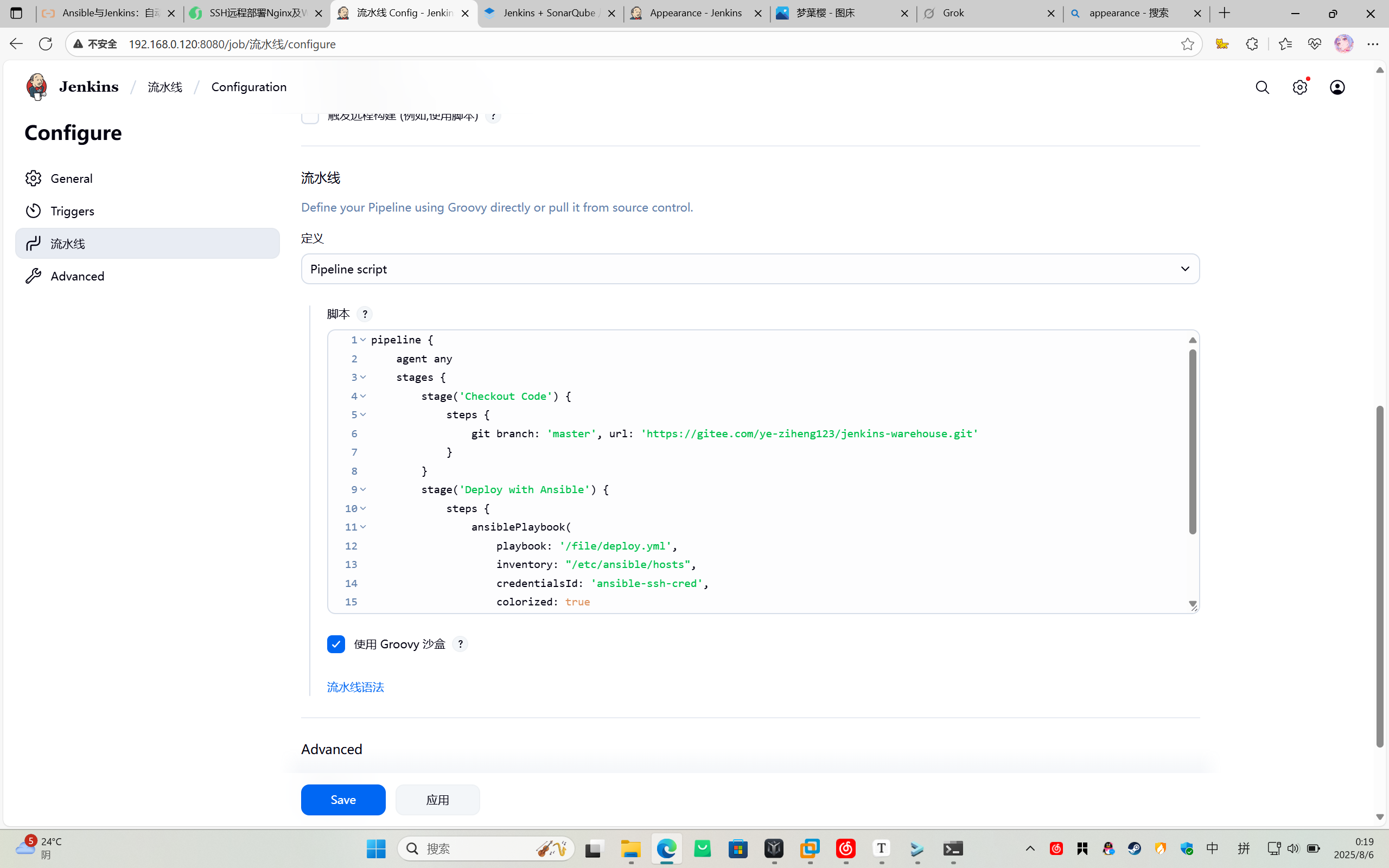Click help icon next to 脚本
The height and width of the screenshot is (868, 1389).
[365, 314]
